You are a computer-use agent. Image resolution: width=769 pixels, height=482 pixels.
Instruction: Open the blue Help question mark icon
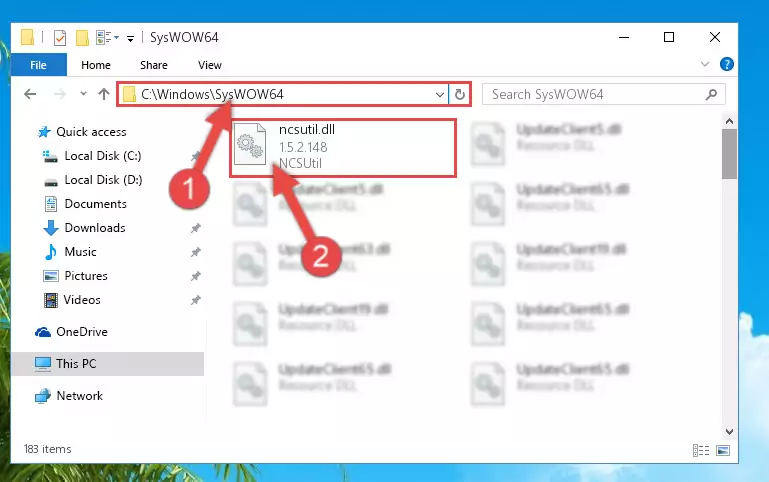tap(727, 64)
